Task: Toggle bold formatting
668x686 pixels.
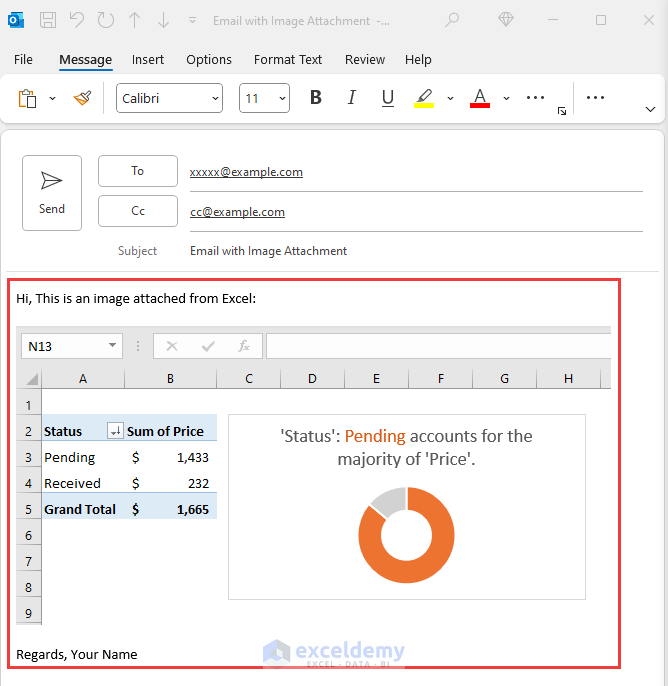Action: pyautogui.click(x=316, y=97)
